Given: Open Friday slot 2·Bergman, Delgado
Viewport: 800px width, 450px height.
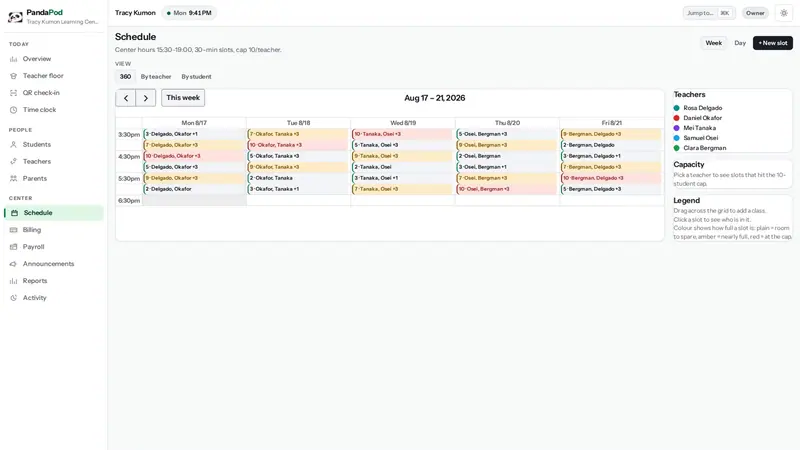Looking at the screenshot, I should click(x=612, y=145).
